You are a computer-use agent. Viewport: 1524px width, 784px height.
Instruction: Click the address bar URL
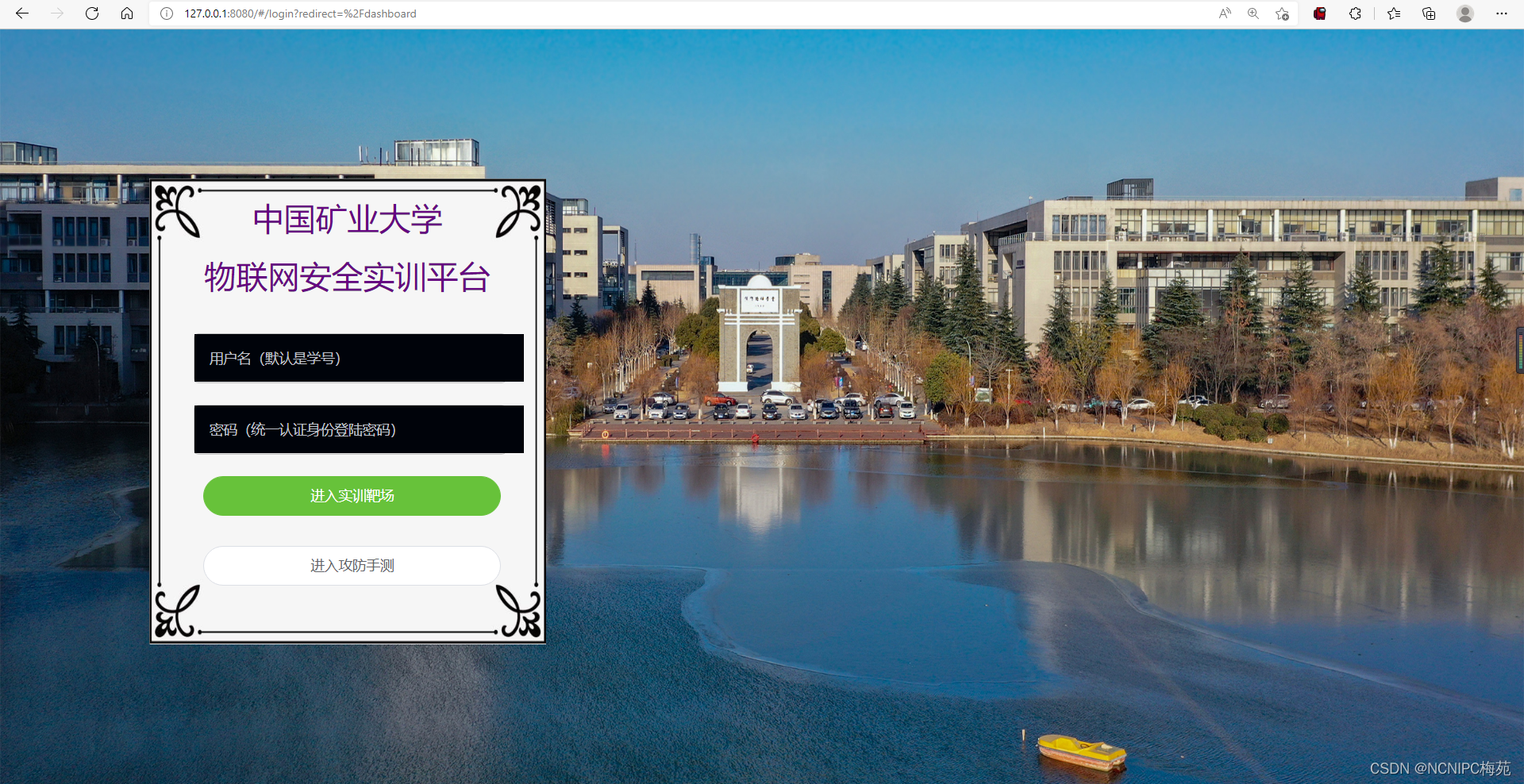[300, 13]
